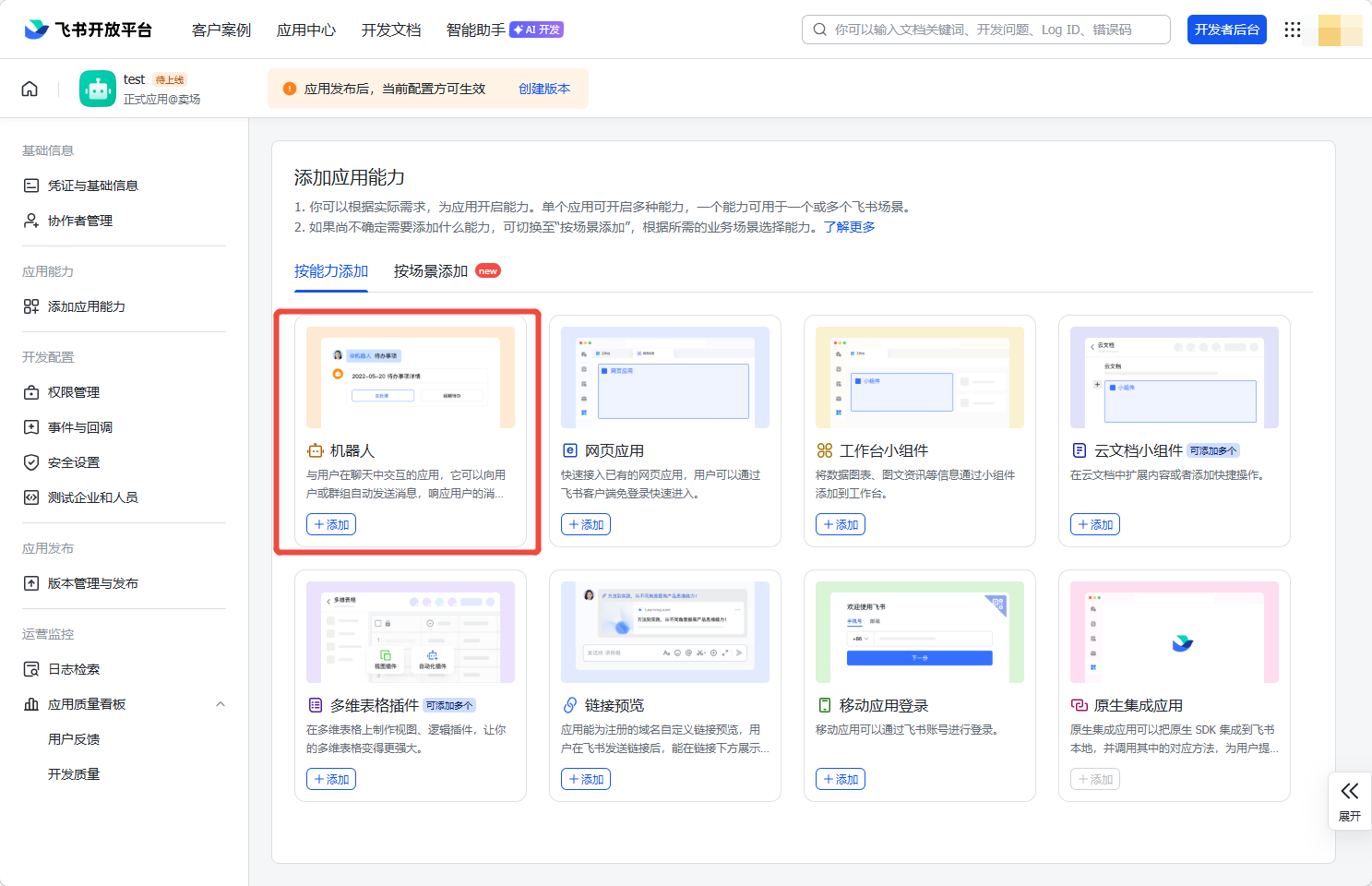This screenshot has height=886, width=1372.
Task: Switch to 按场景添加 tab
Action: point(431,271)
